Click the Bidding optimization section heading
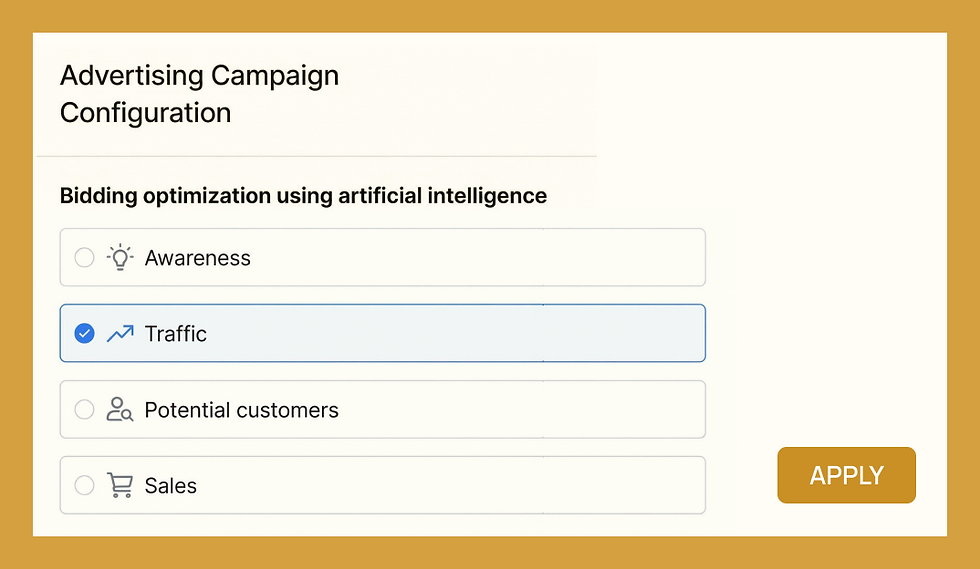This screenshot has width=980, height=569. (x=303, y=196)
